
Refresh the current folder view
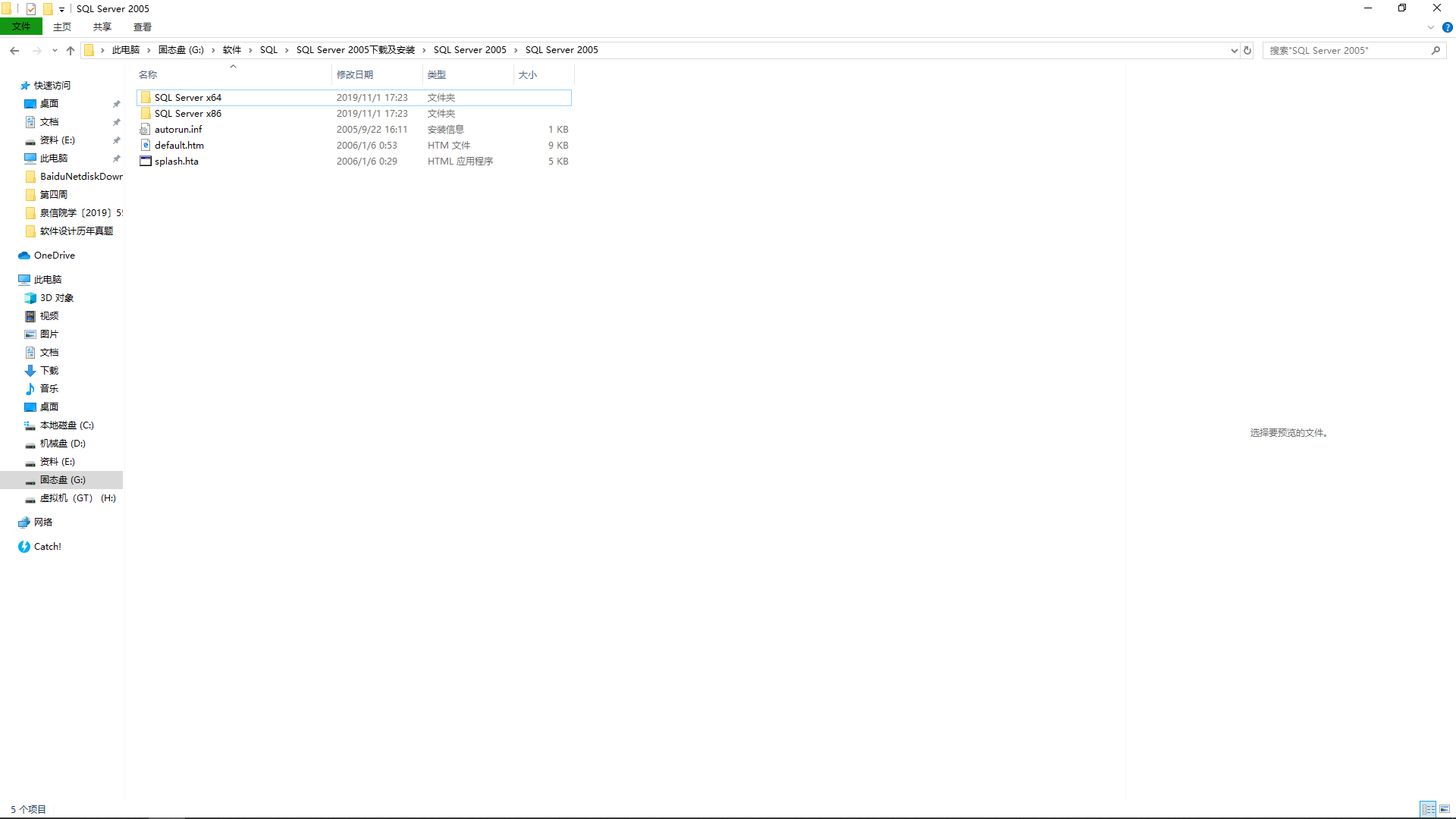pos(1247,51)
